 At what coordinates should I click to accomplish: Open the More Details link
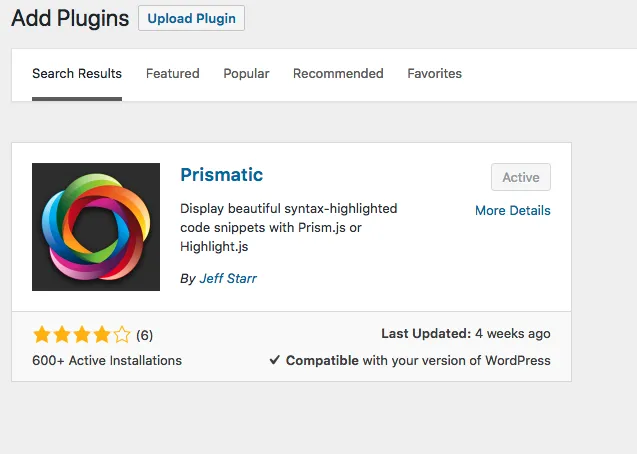(513, 210)
